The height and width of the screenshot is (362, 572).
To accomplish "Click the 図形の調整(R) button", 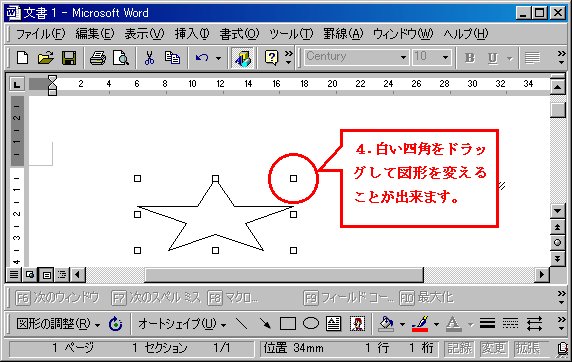I will pos(58,324).
